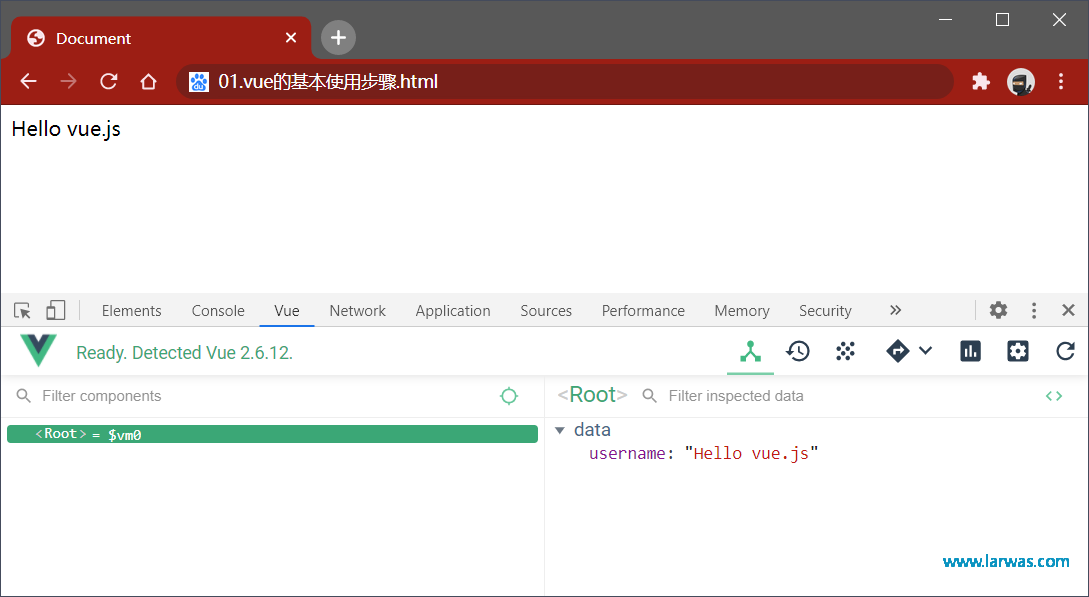The width and height of the screenshot is (1089, 597).
Task: Open the Memory tab
Action: [742, 311]
